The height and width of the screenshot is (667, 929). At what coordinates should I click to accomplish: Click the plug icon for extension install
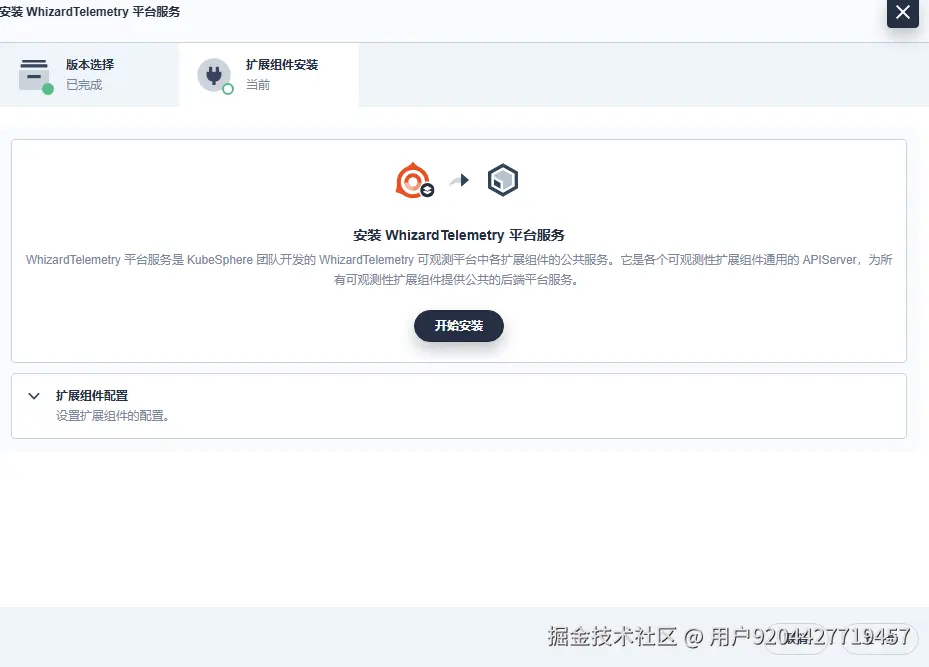coord(214,75)
